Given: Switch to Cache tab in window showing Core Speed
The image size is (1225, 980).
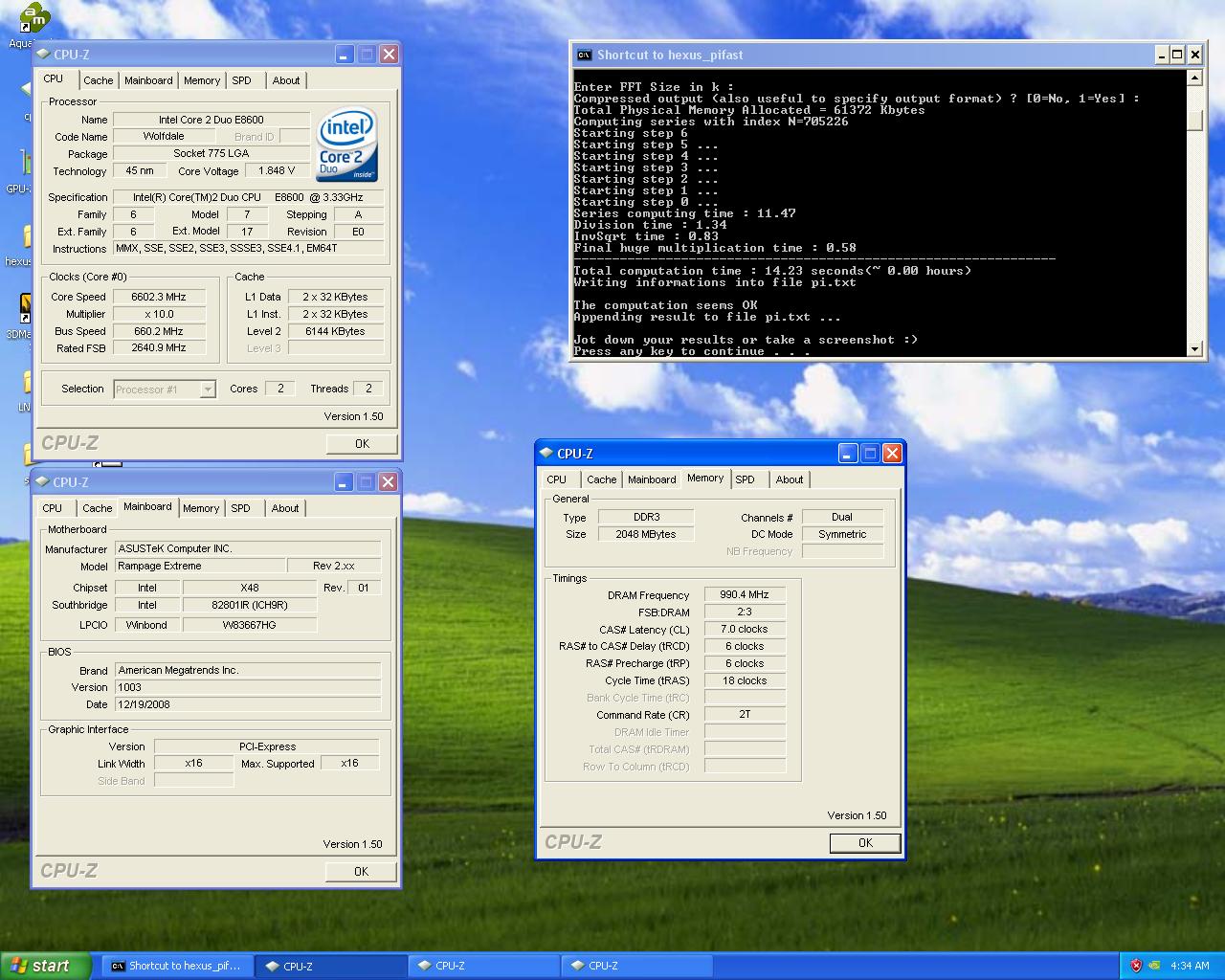Looking at the screenshot, I should tap(98, 80).
